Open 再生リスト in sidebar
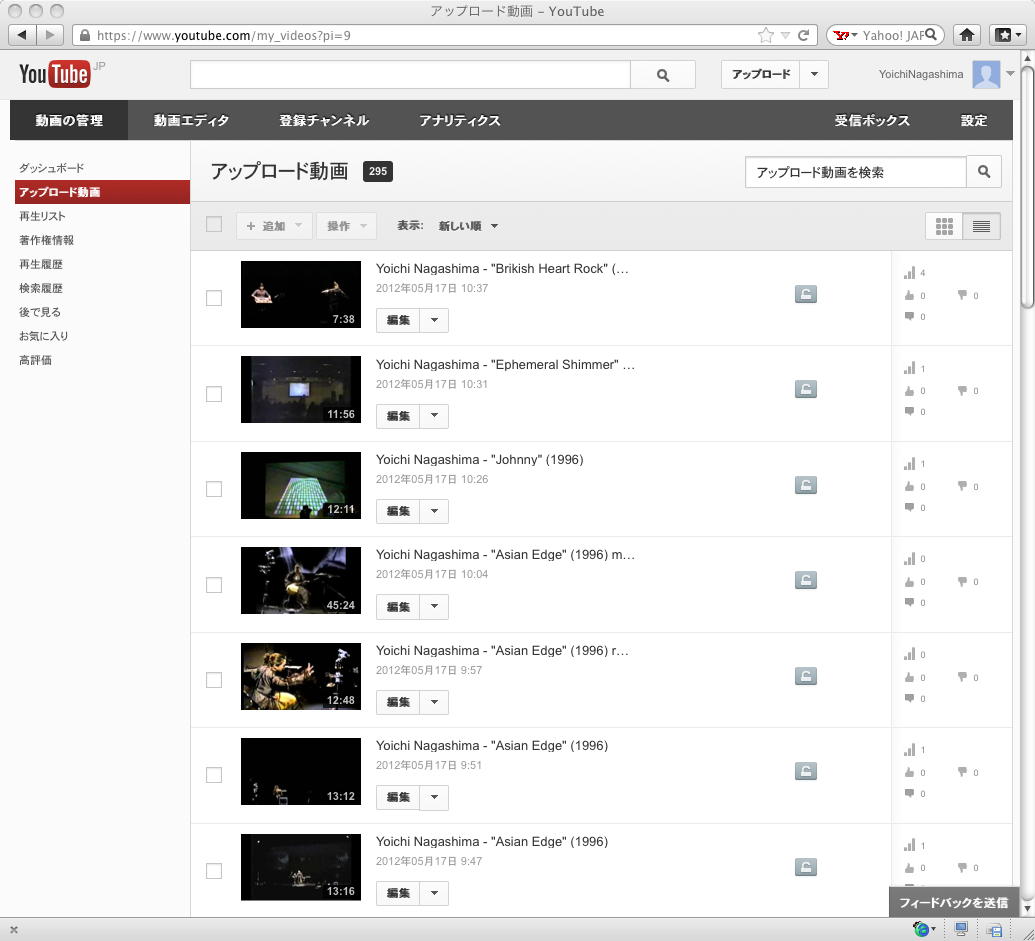Screen dimensions: 1035x941 42,216
